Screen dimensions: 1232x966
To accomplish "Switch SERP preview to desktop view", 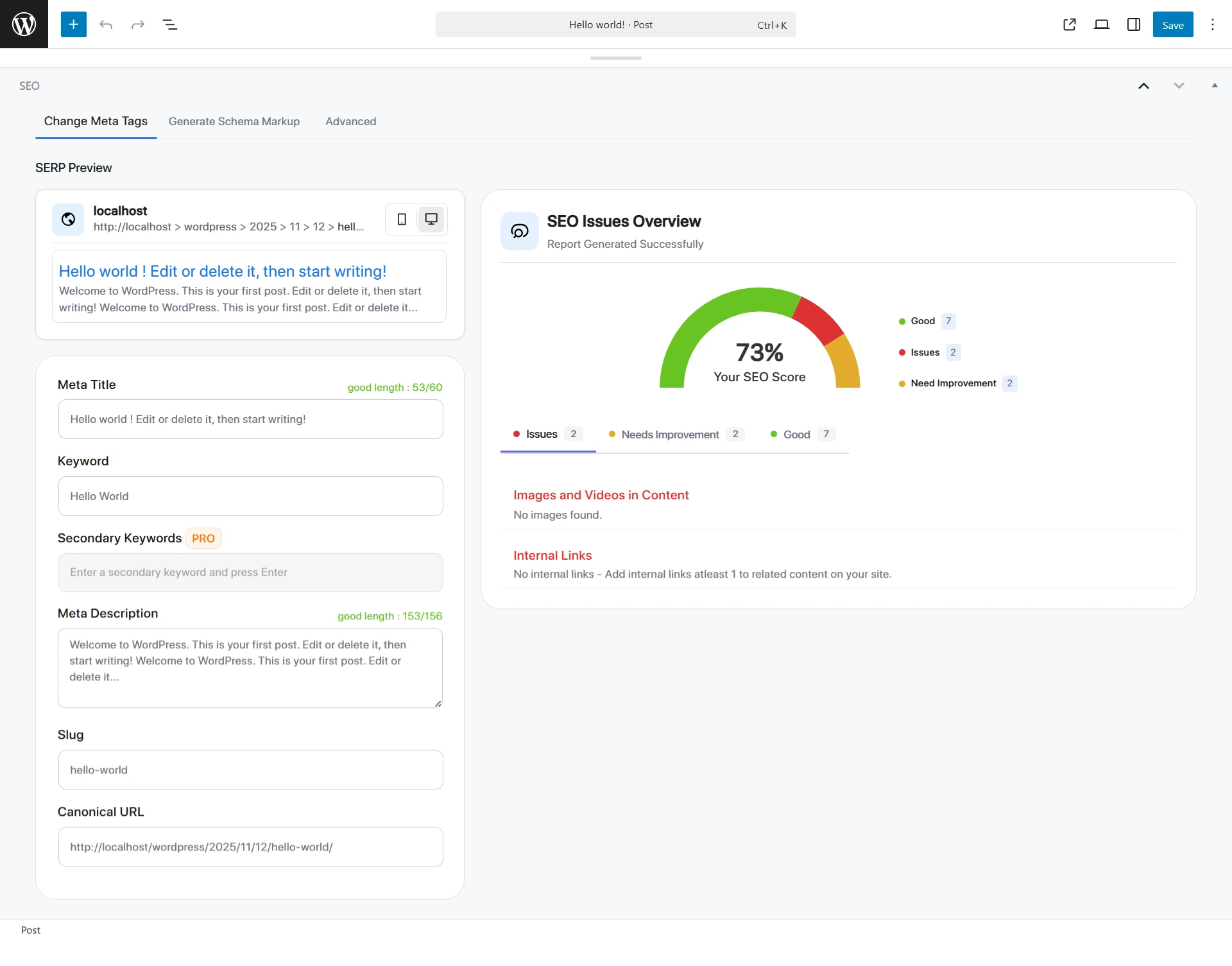I will point(431,219).
